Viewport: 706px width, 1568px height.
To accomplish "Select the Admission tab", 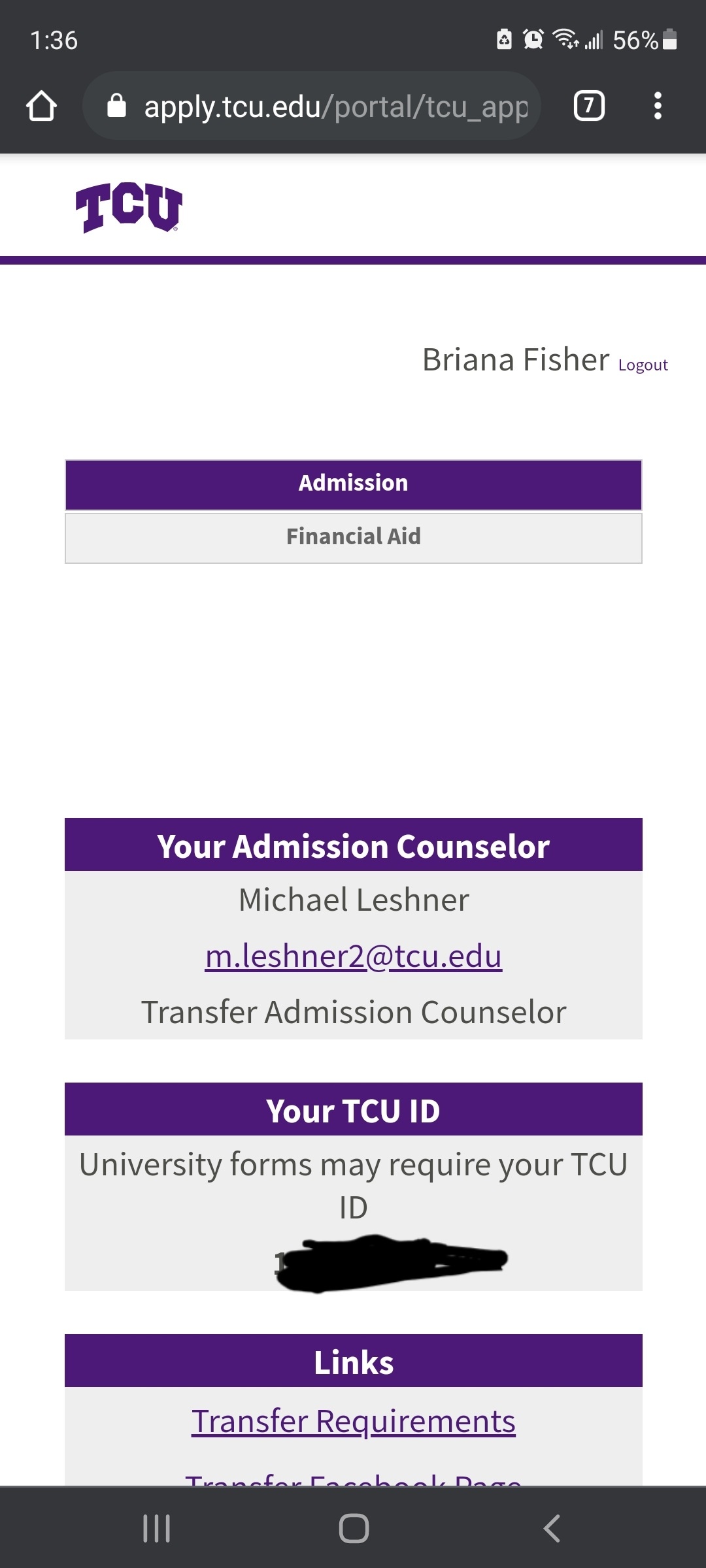I will click(354, 485).
